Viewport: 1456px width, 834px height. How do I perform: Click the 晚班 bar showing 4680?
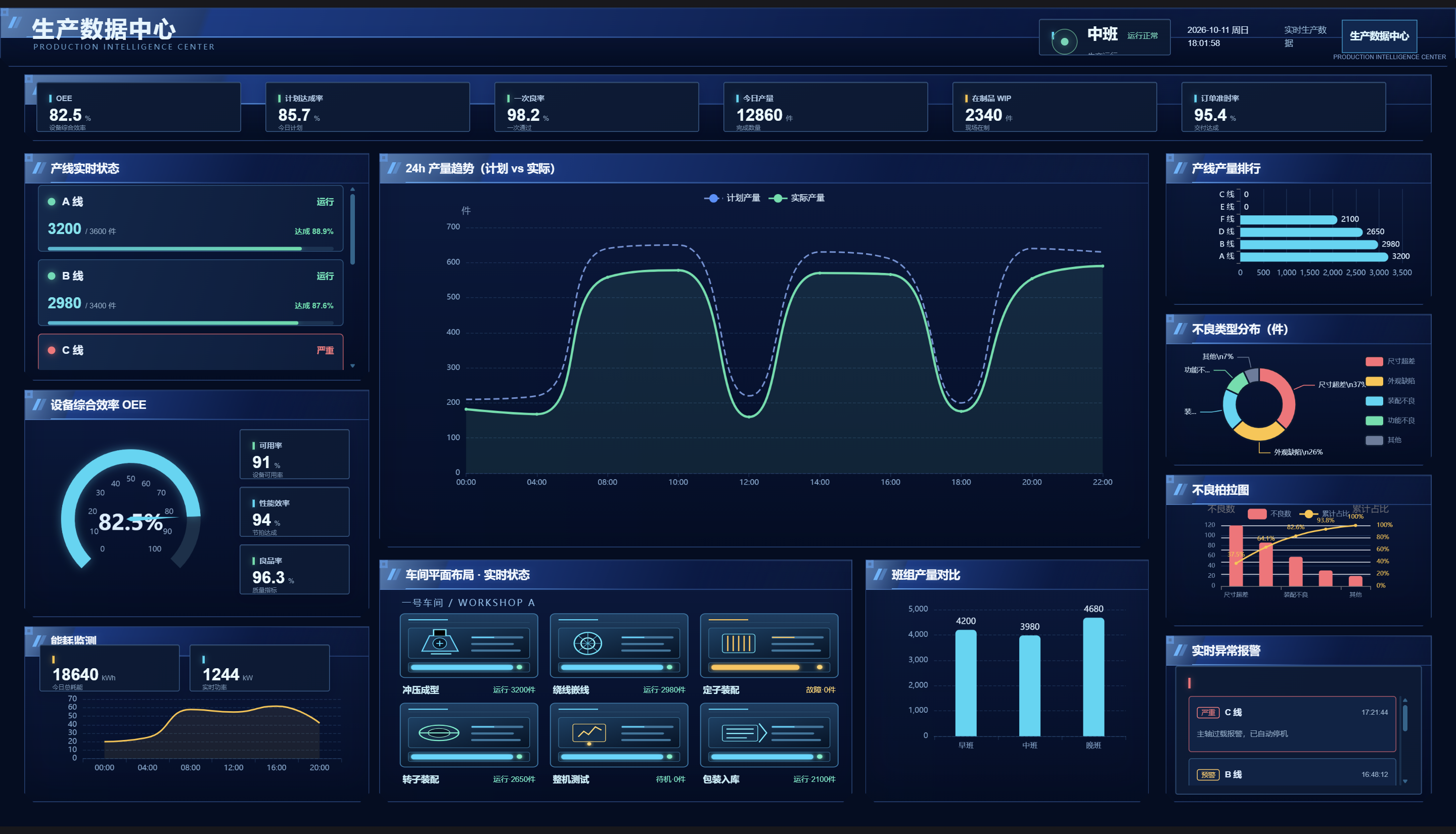coord(1094,677)
